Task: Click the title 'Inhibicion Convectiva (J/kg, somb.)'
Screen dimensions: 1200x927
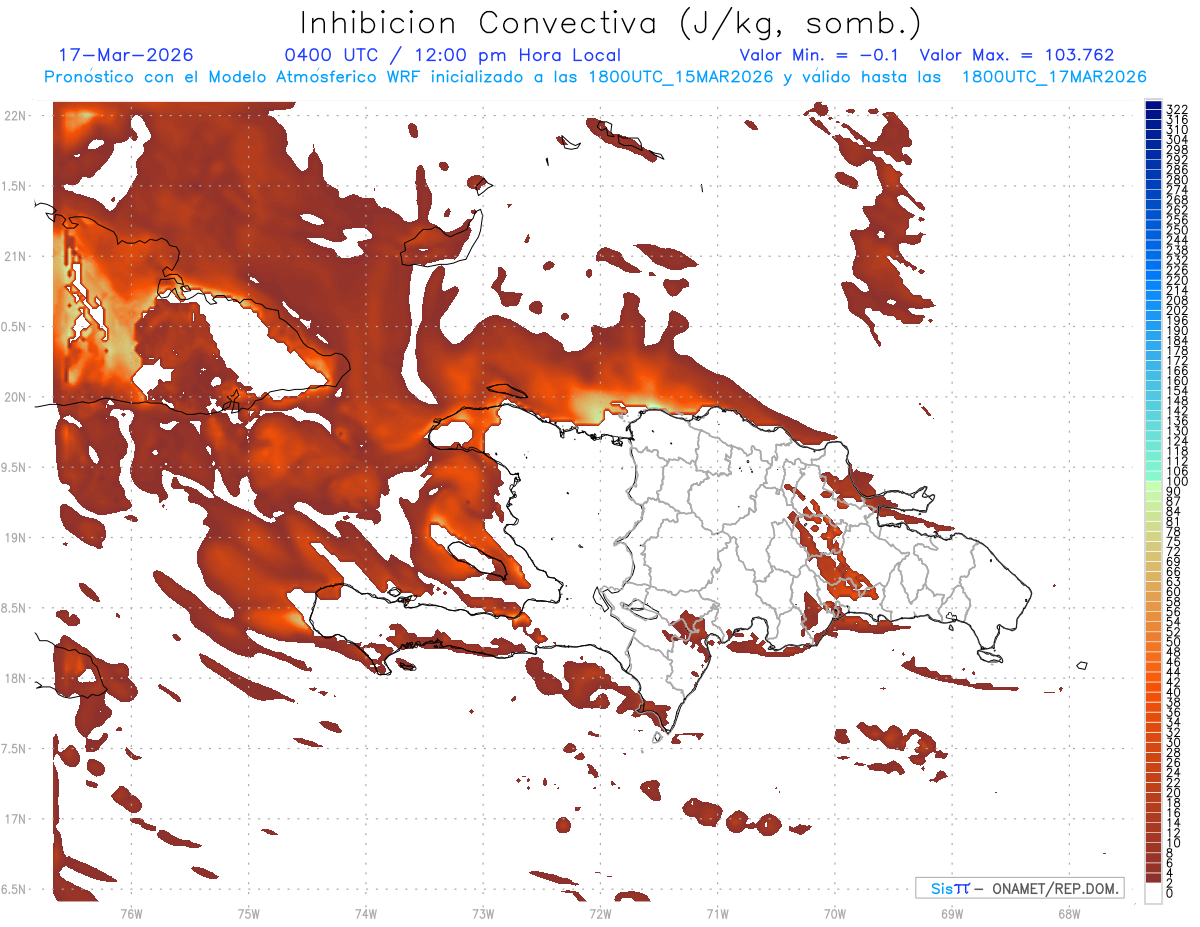Action: pos(611,23)
